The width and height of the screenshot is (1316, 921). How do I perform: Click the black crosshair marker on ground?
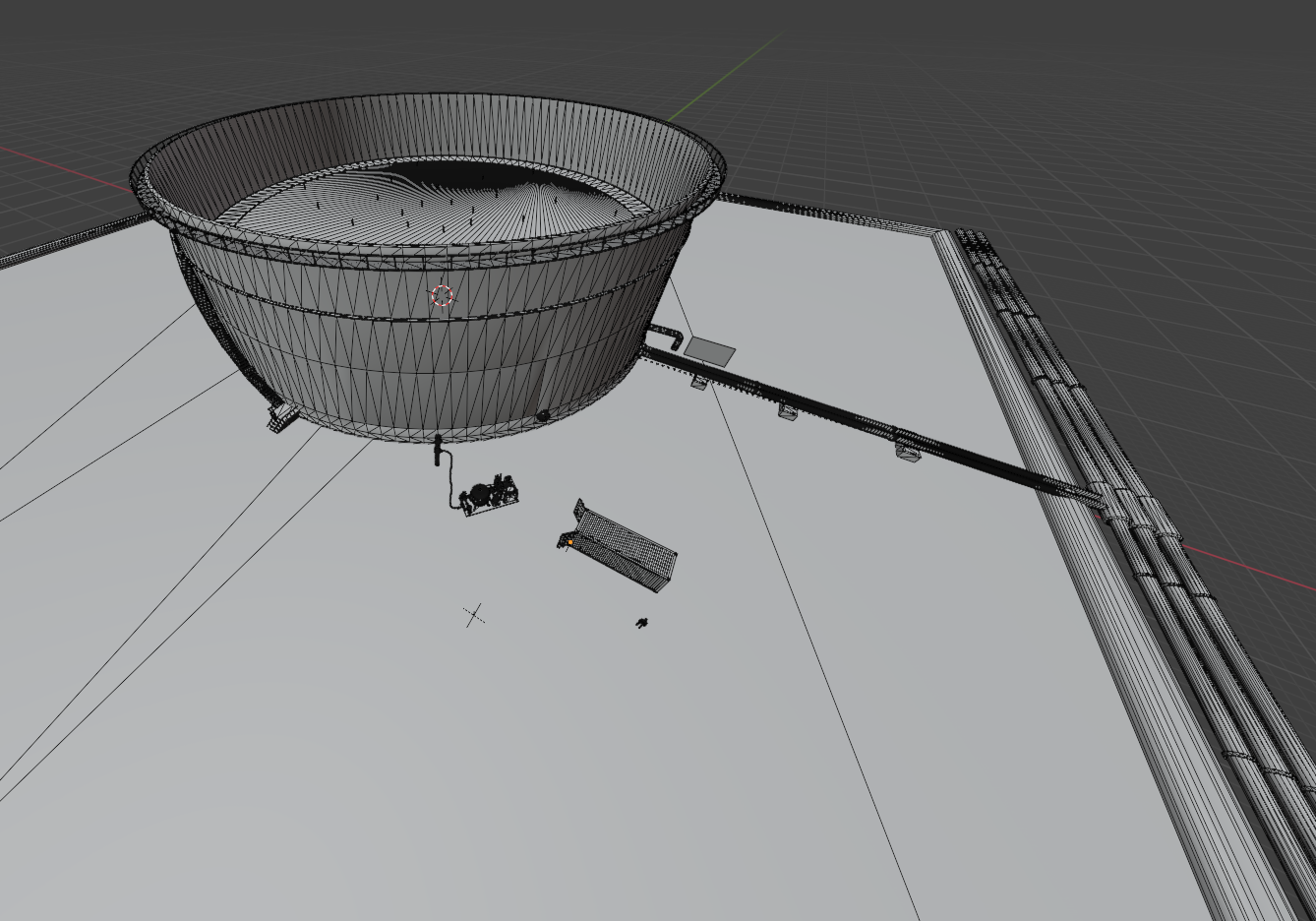point(474,615)
